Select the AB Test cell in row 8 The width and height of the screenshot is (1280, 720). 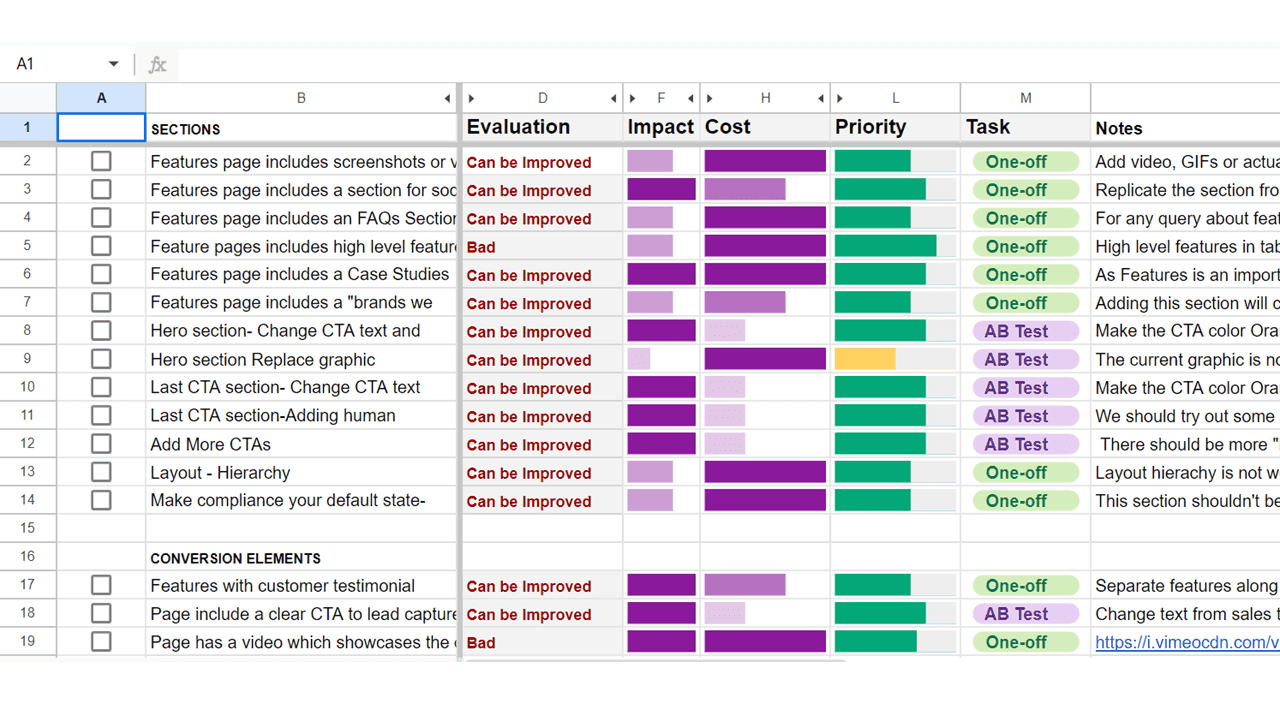click(x=1025, y=330)
